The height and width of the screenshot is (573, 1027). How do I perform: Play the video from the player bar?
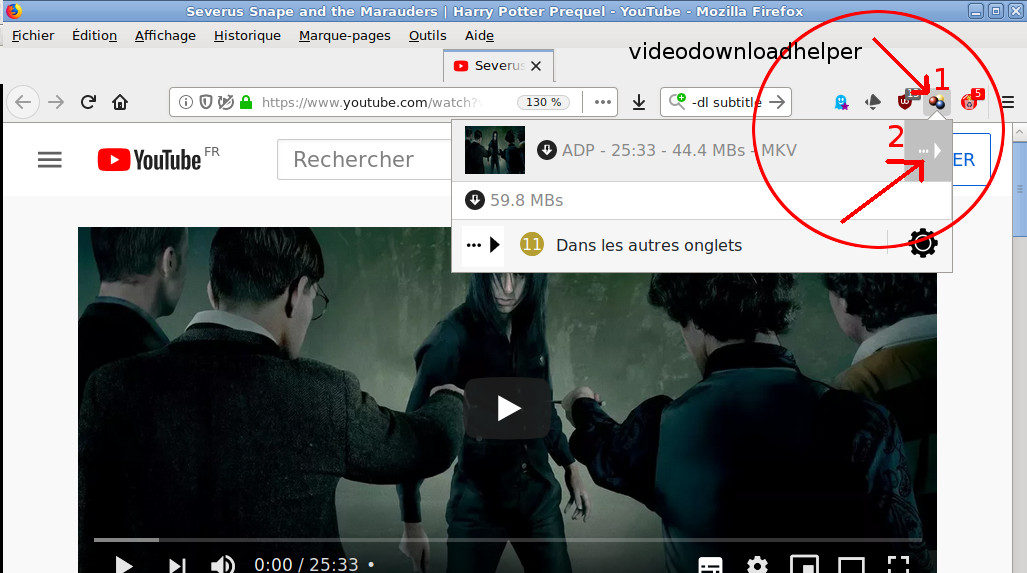click(x=123, y=564)
